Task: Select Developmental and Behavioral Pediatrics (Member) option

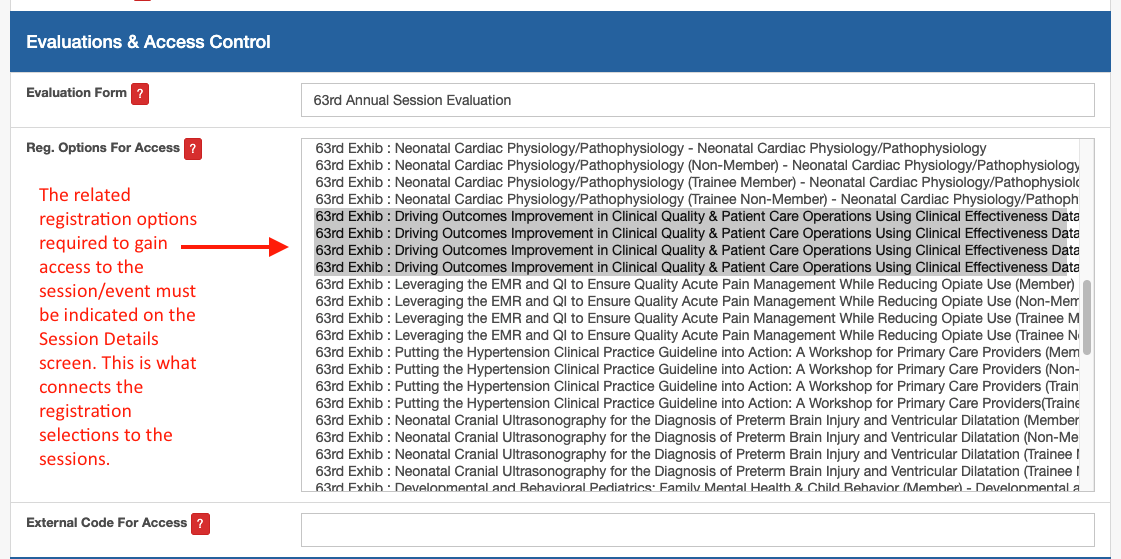Action: coord(697,487)
